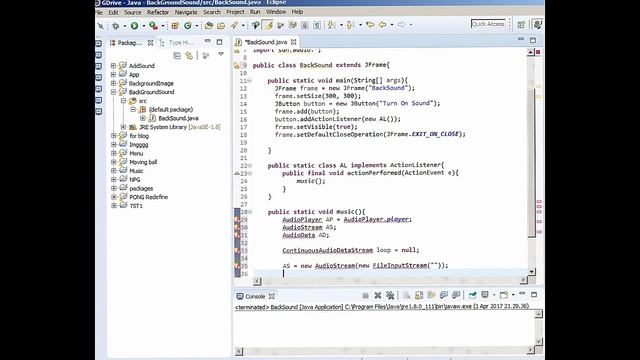Open the Source menu

pyautogui.click(x=133, y=13)
